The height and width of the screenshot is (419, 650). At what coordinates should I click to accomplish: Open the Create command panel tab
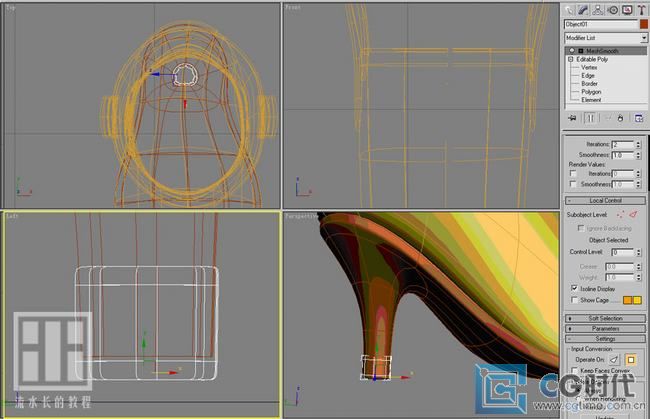[x=569, y=10]
